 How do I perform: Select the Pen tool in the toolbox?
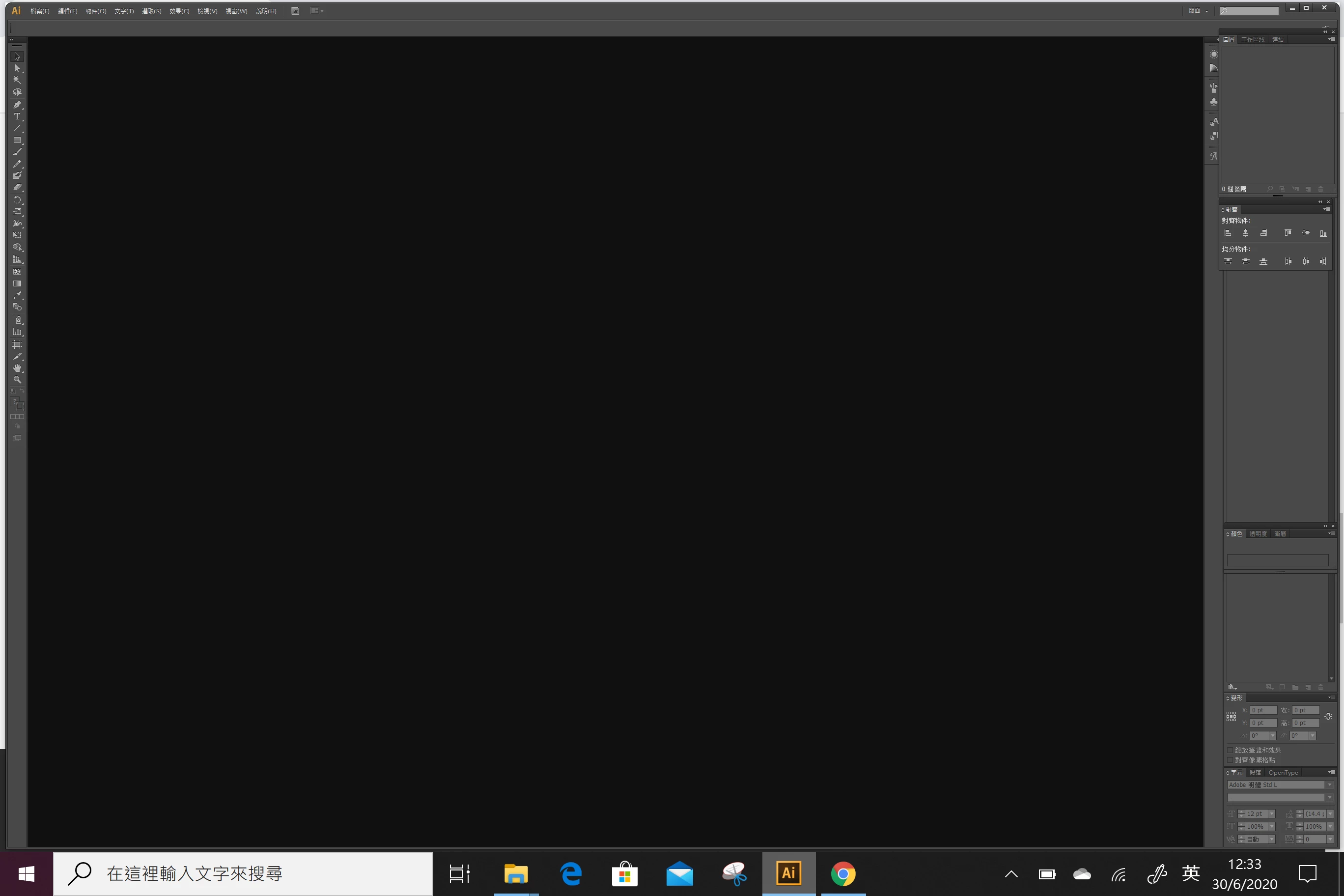click(x=17, y=105)
